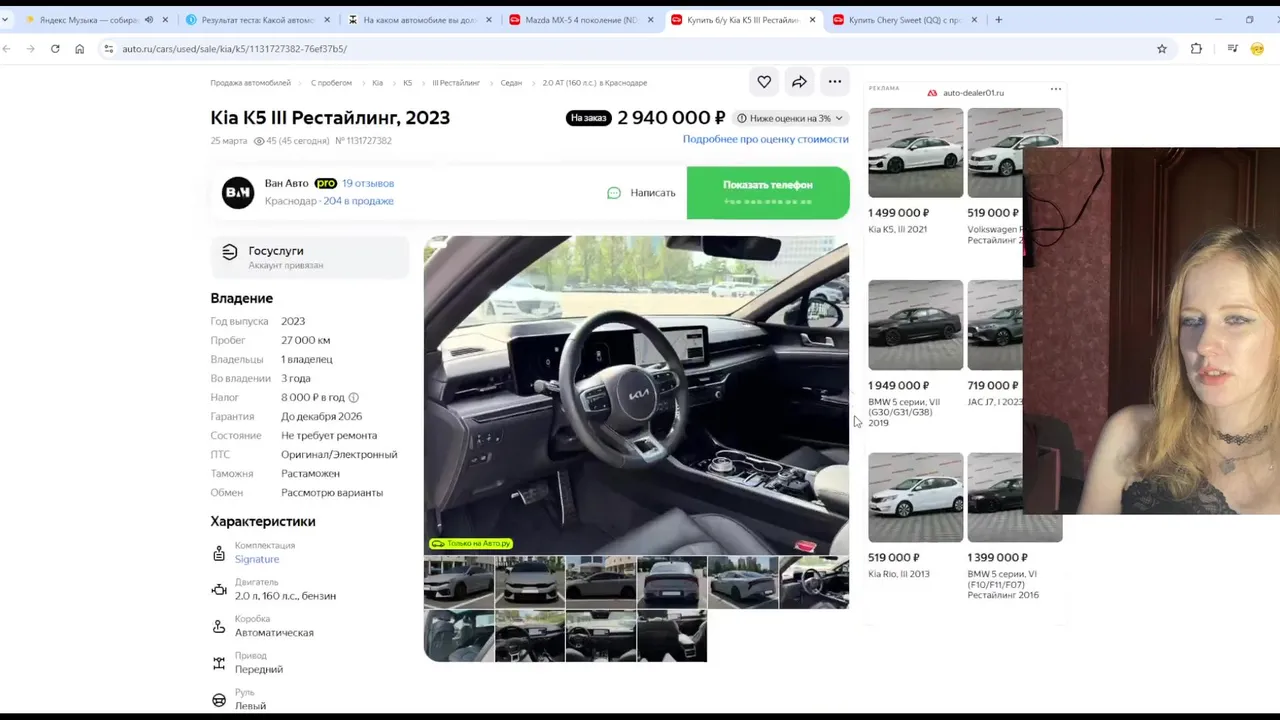Open the 19 отзывов reviews link
This screenshot has width=1280, height=720.
pyautogui.click(x=368, y=184)
